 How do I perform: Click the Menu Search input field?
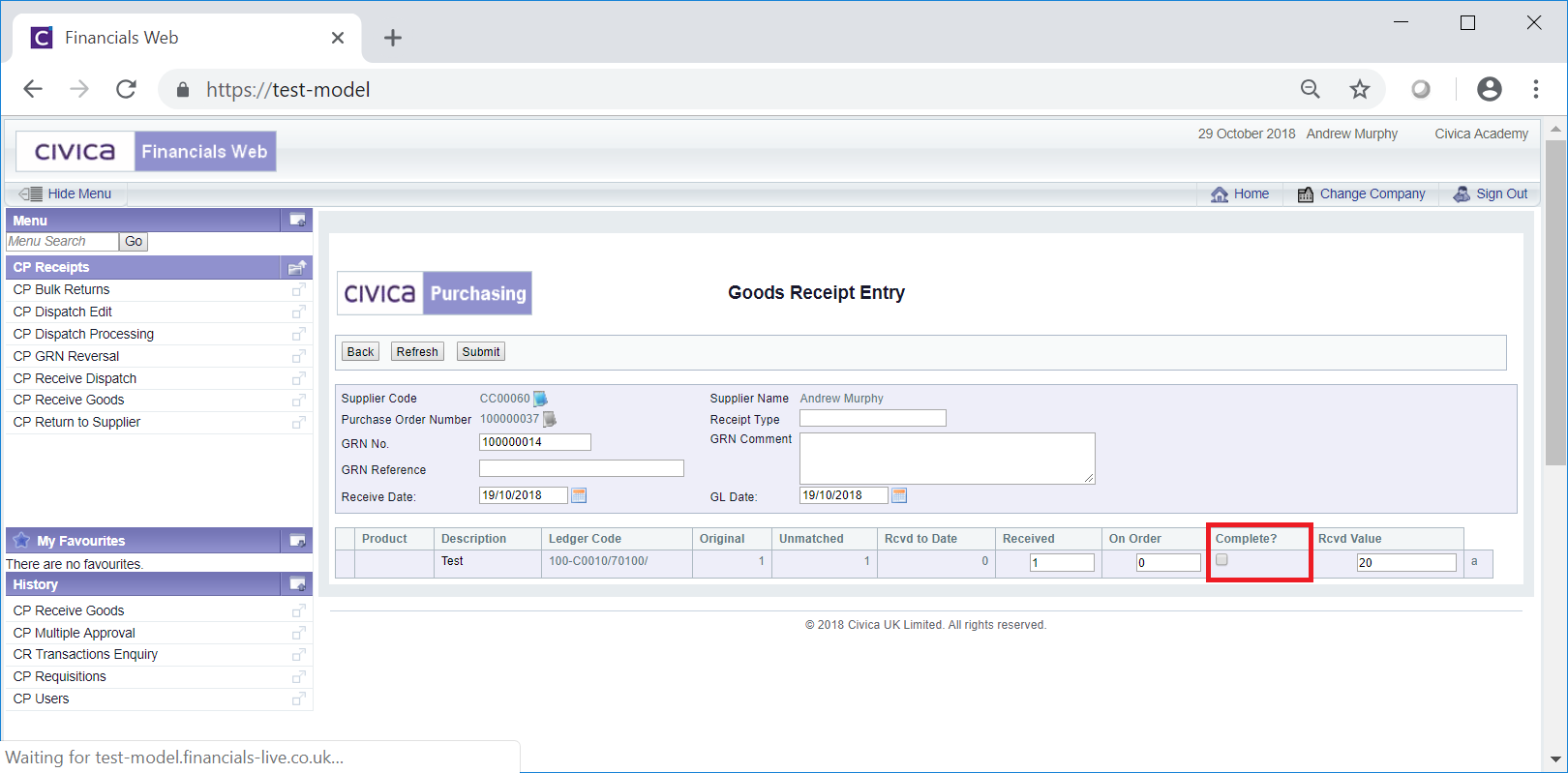coord(62,242)
